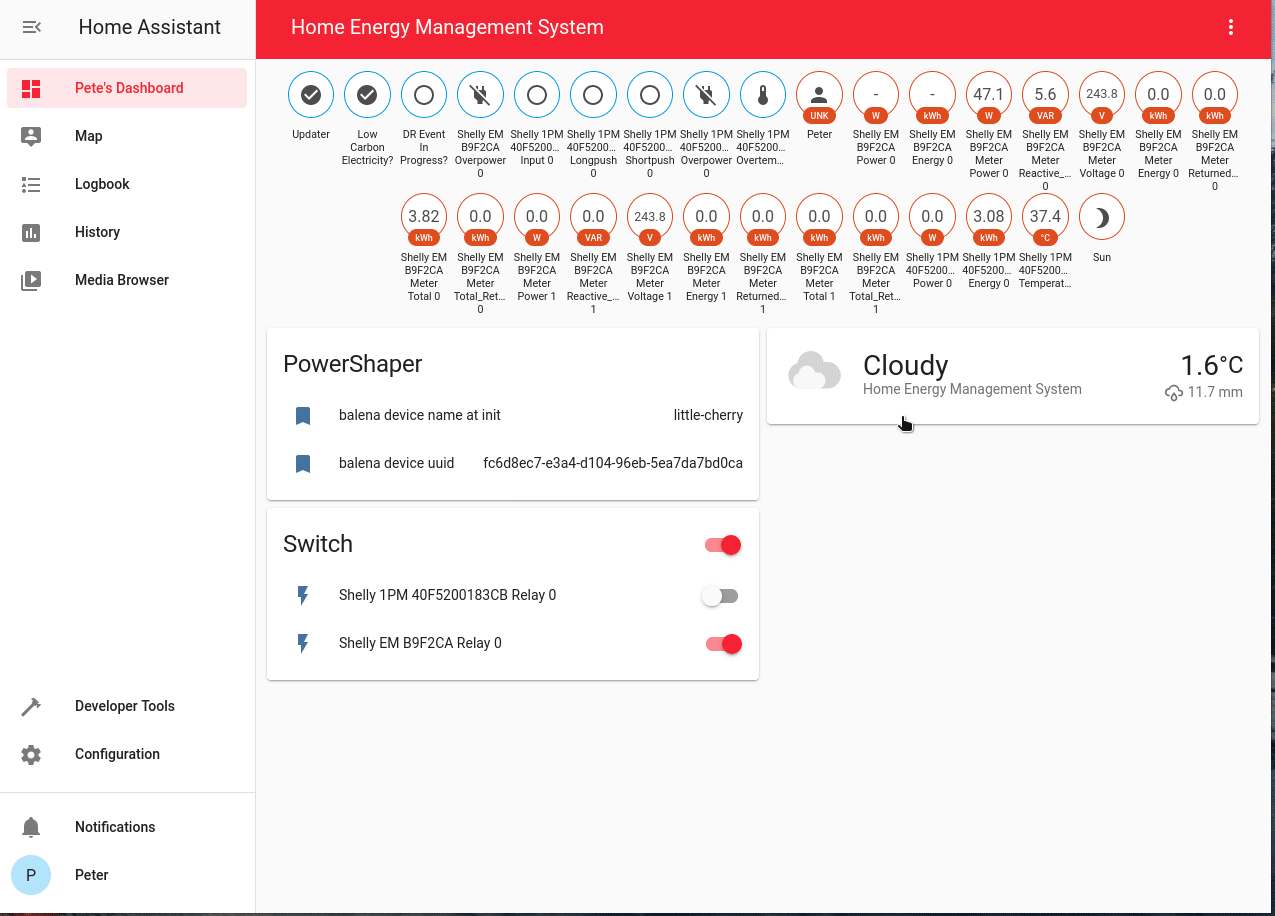Click balena device name at init row

coord(513,415)
